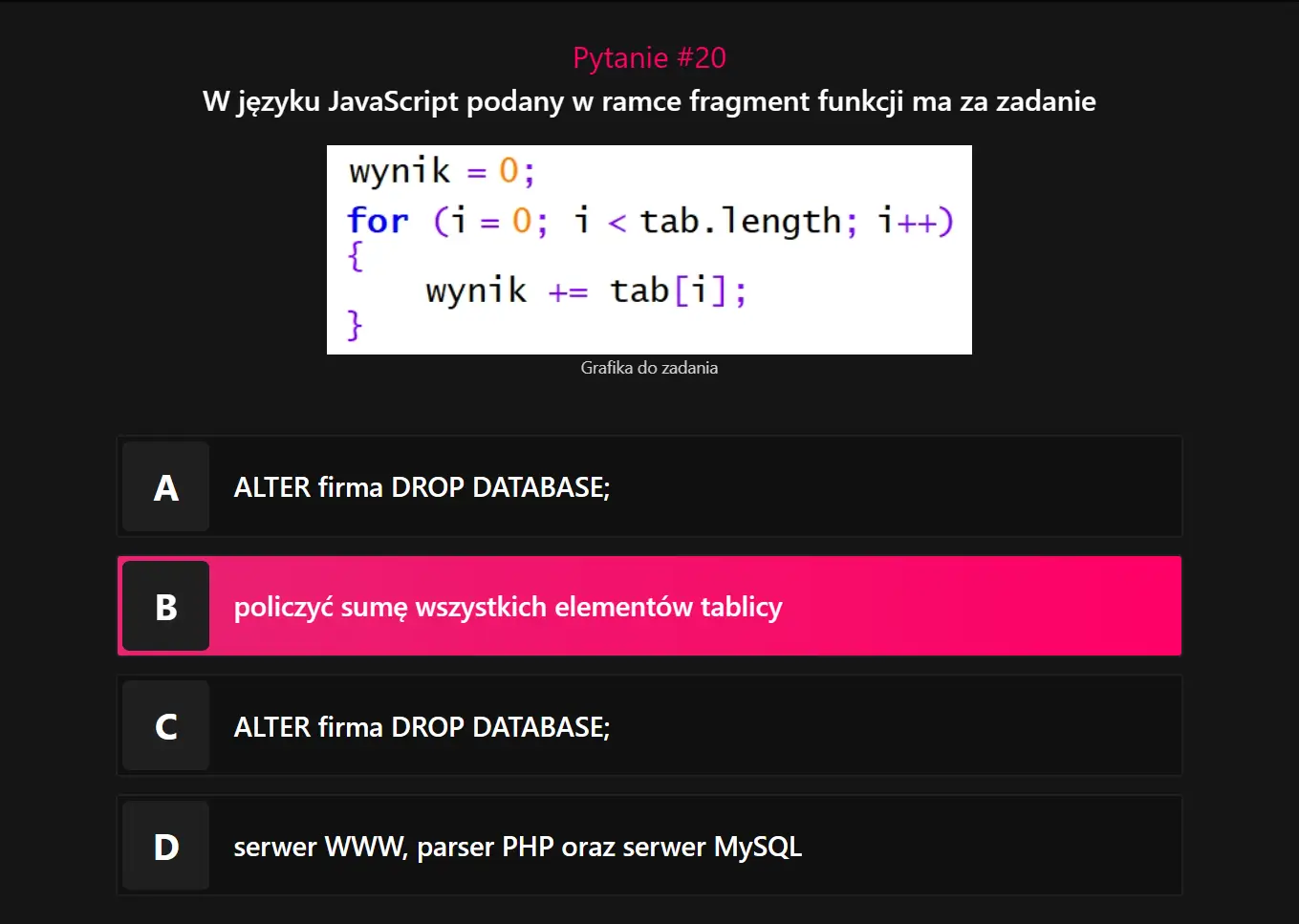The image size is (1299, 924).
Task: Click the letter D answer badge
Action: pyautogui.click(x=166, y=847)
